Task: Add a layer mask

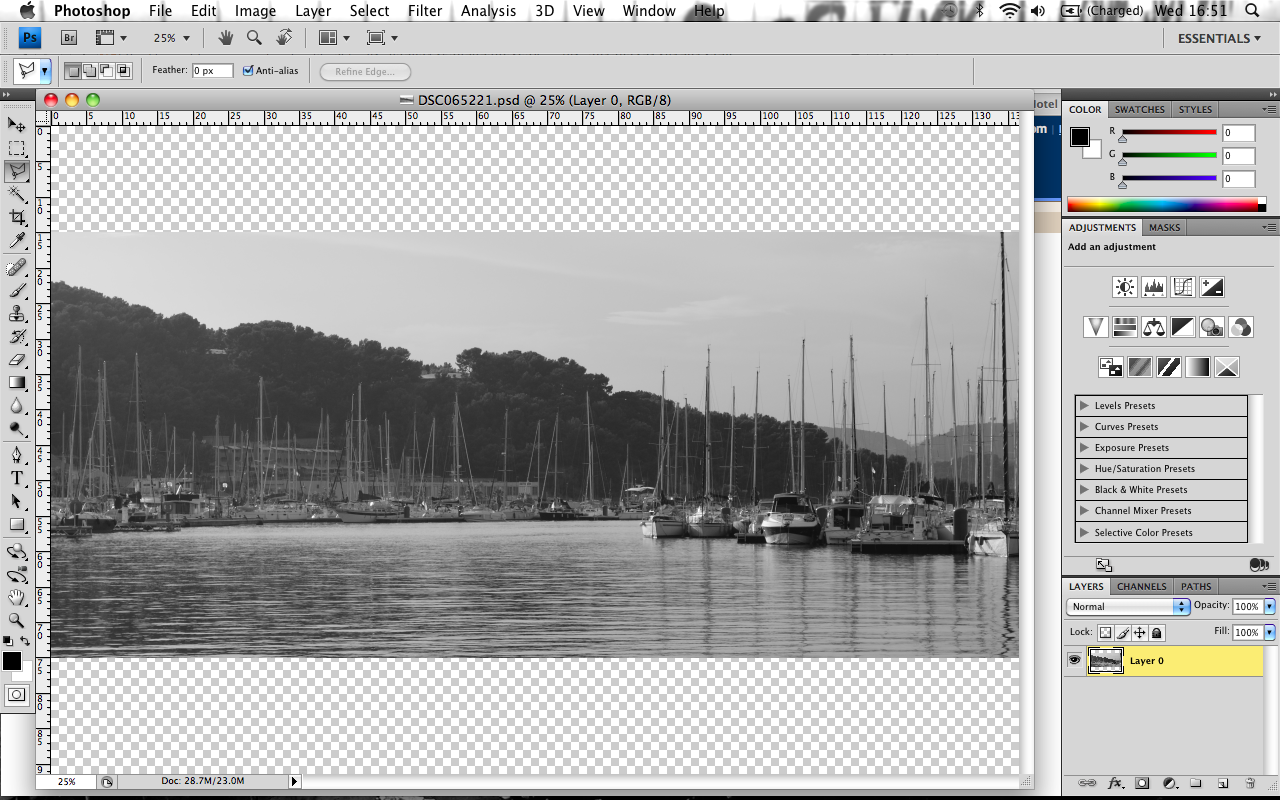Action: tap(1142, 783)
